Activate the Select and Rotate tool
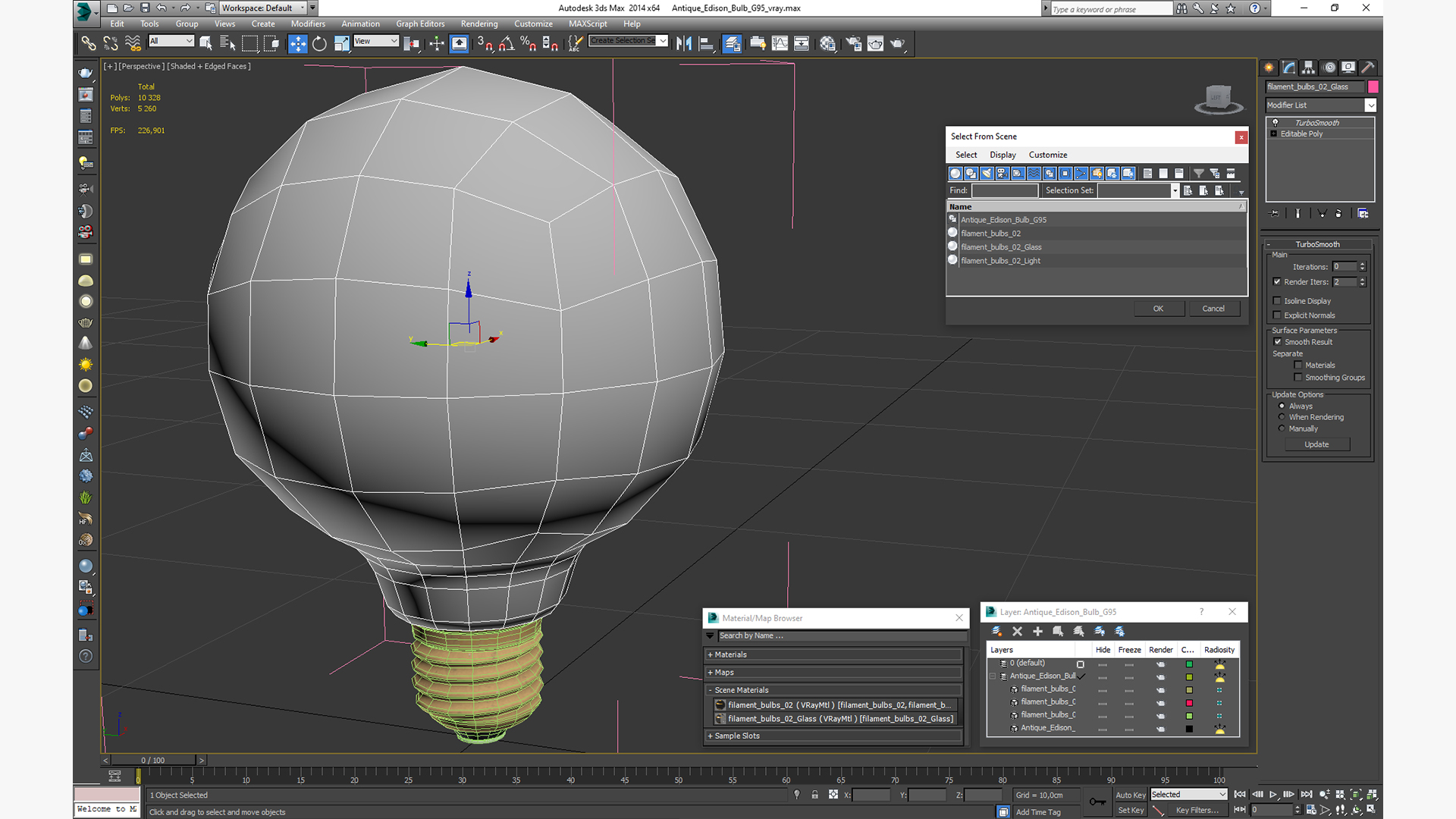The width and height of the screenshot is (1456, 819). pos(319,43)
